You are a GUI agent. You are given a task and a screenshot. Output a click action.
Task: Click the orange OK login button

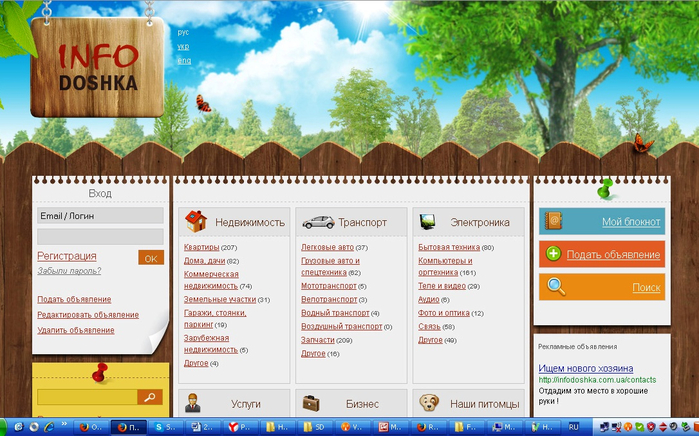(151, 258)
